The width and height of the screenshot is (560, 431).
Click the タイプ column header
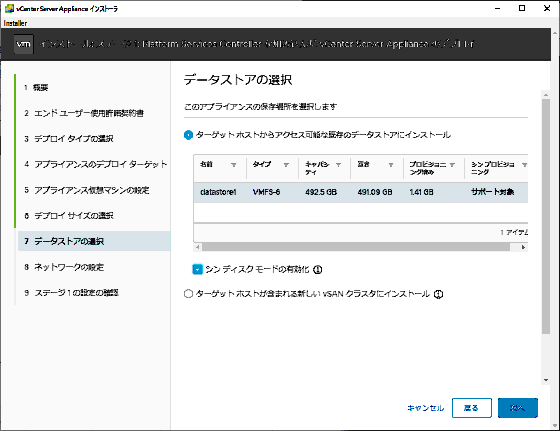pyautogui.click(x=262, y=164)
